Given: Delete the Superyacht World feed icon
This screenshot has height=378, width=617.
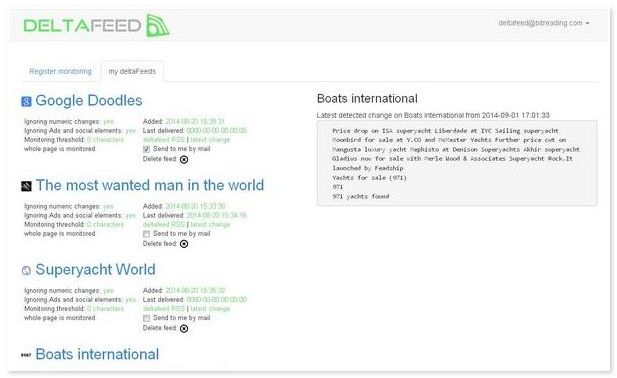Looking at the screenshot, I should coord(184,328).
